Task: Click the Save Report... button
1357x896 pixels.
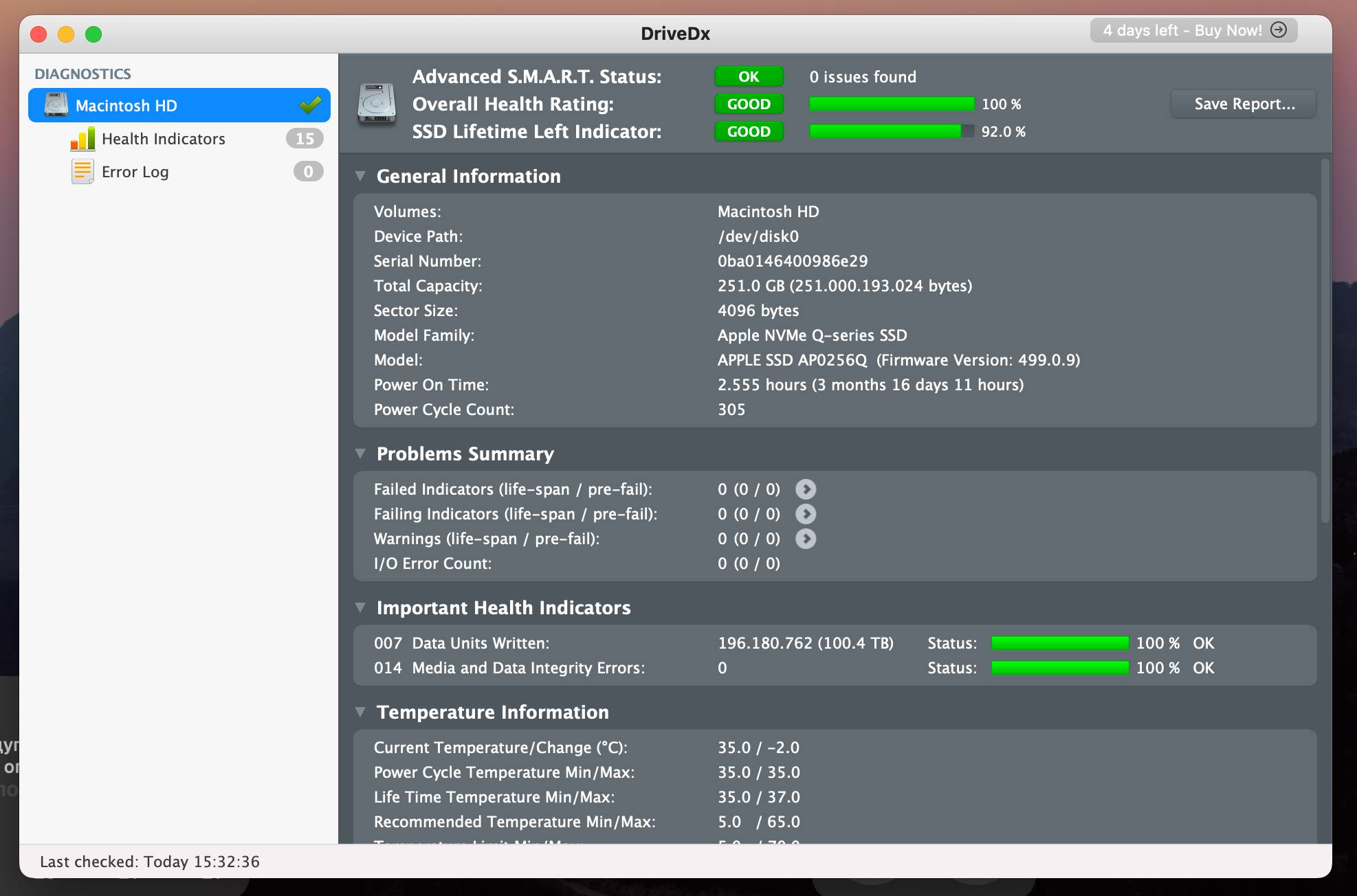Action: tap(1244, 104)
